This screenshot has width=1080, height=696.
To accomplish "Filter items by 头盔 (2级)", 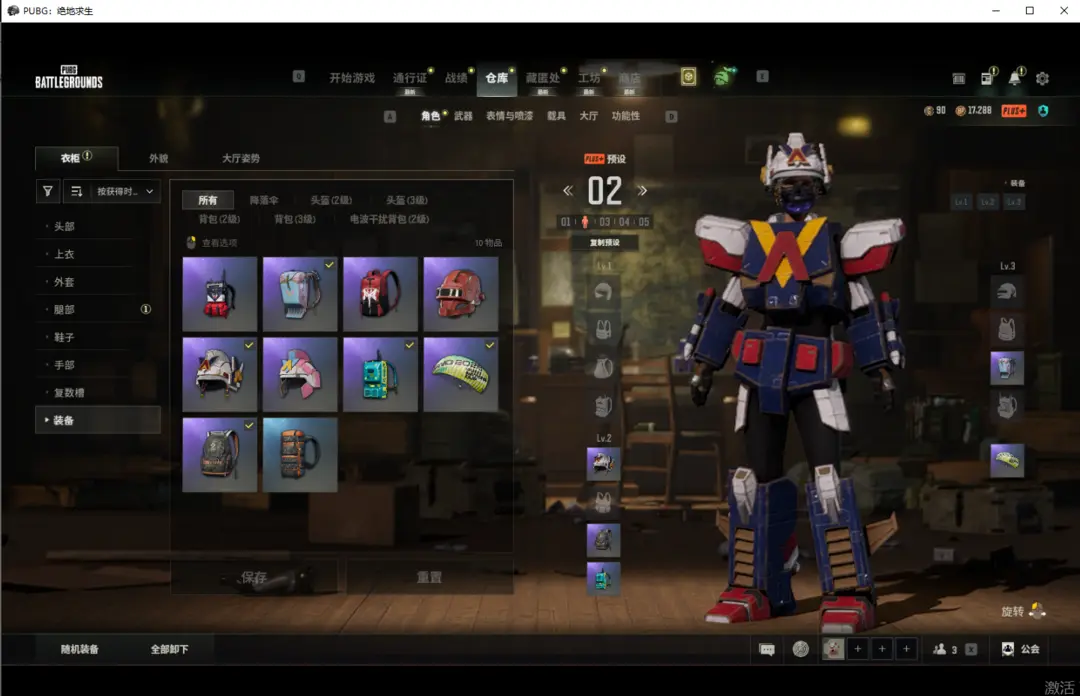I will (x=331, y=200).
